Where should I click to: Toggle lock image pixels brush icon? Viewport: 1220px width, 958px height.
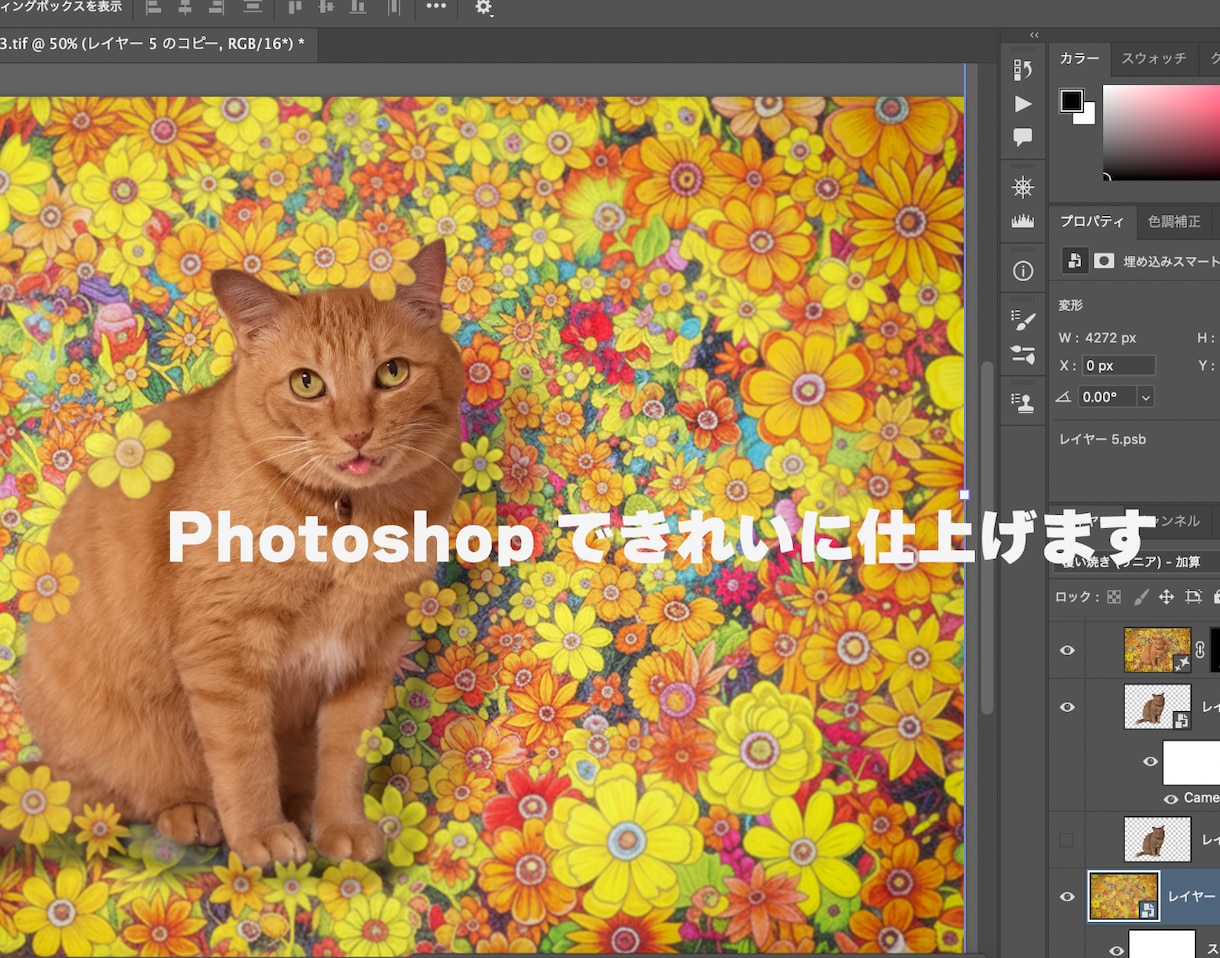point(1140,597)
